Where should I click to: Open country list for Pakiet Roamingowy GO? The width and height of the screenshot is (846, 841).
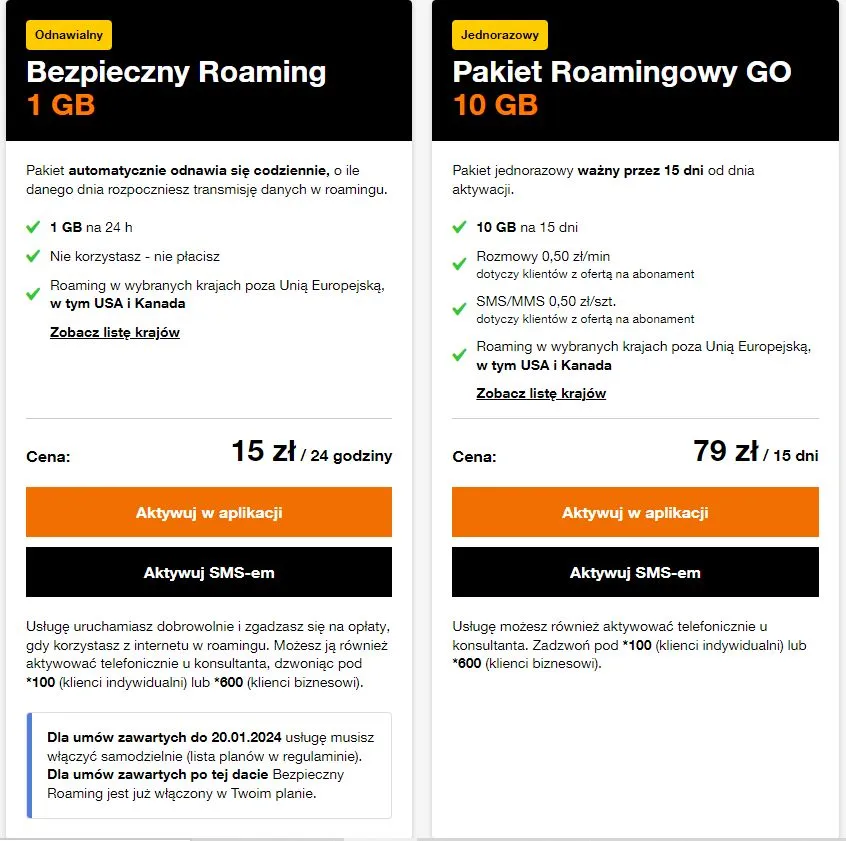tap(541, 393)
